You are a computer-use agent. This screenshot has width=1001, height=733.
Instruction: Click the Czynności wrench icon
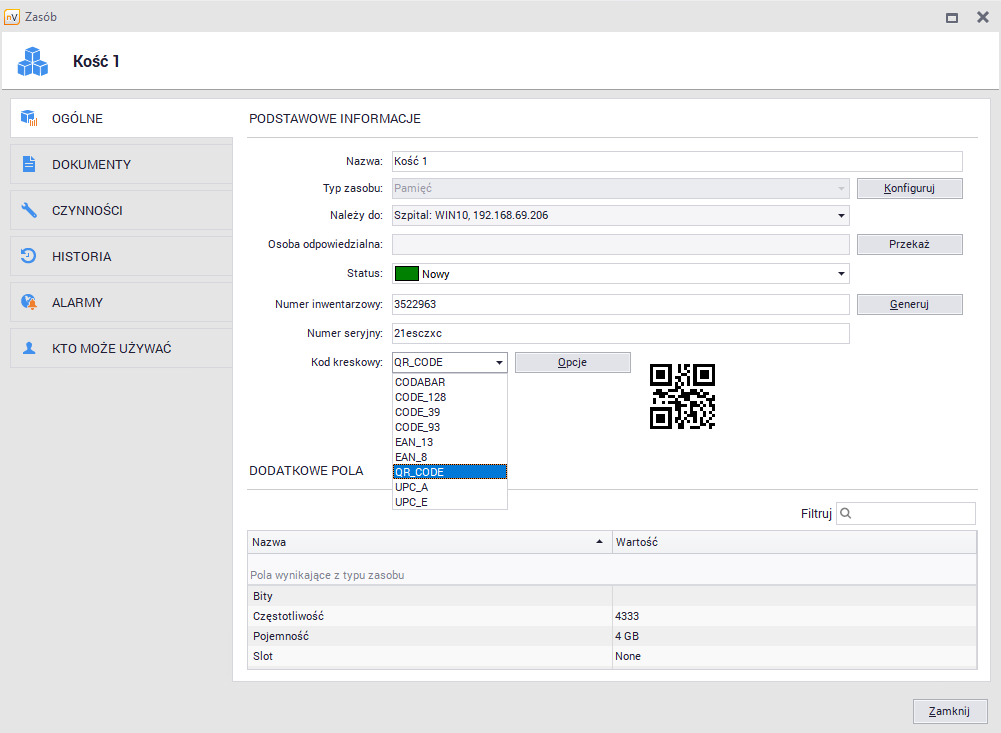click(29, 211)
